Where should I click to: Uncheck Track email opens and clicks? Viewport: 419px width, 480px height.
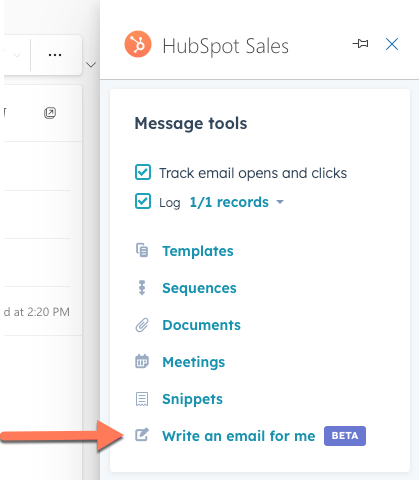tap(143, 172)
